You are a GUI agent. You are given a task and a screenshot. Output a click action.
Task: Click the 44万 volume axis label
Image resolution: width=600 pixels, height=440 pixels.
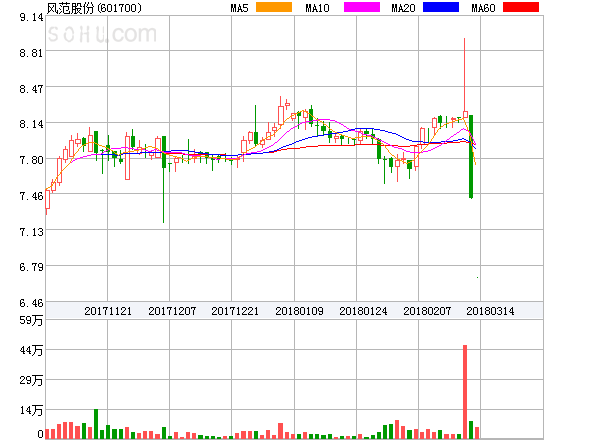tap(31, 350)
